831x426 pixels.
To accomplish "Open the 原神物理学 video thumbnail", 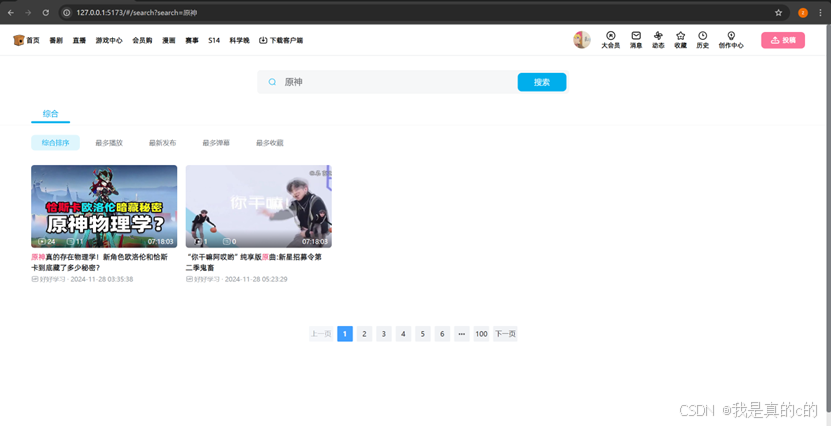I will click(104, 206).
